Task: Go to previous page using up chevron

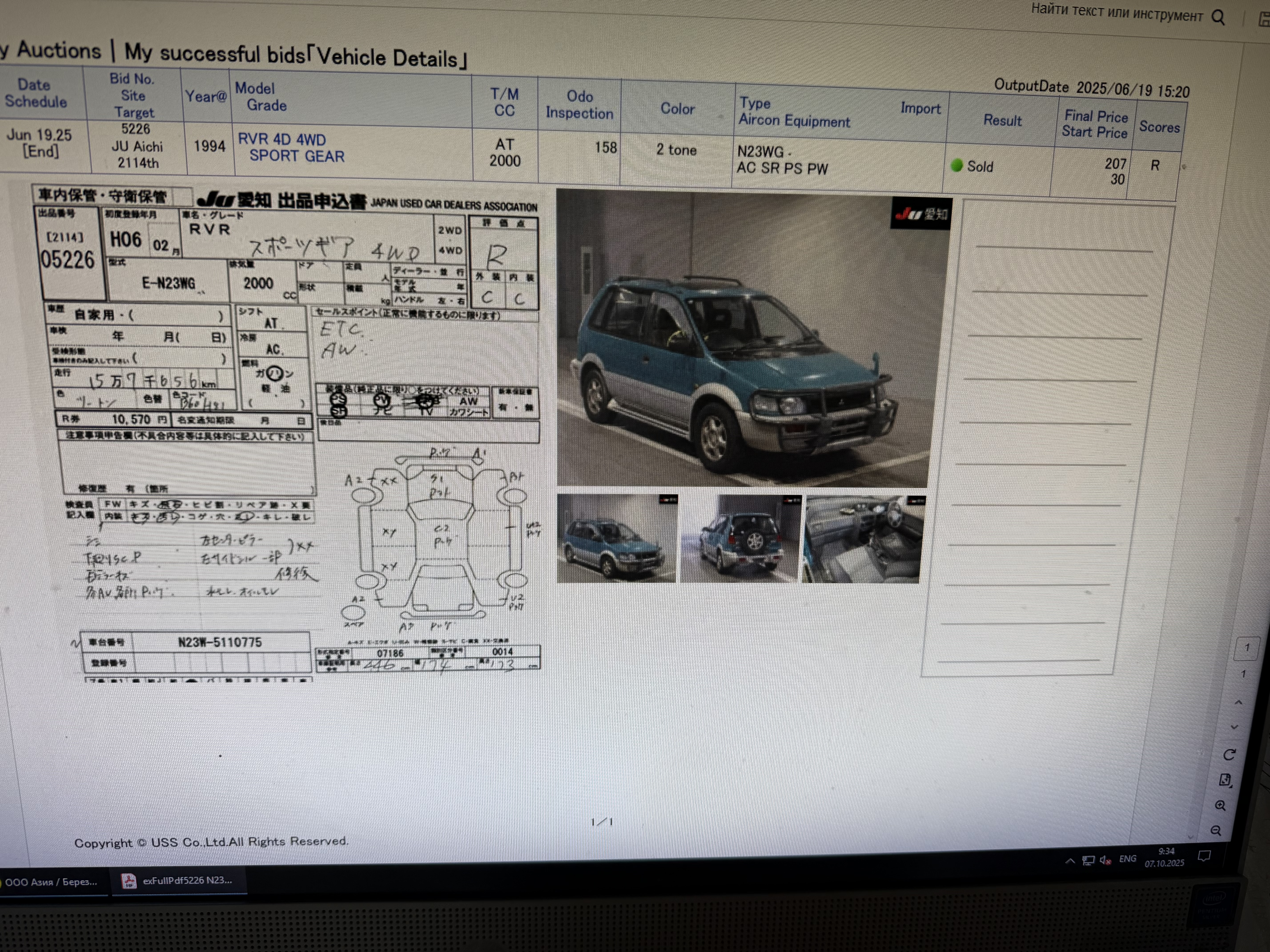Action: point(1238,702)
